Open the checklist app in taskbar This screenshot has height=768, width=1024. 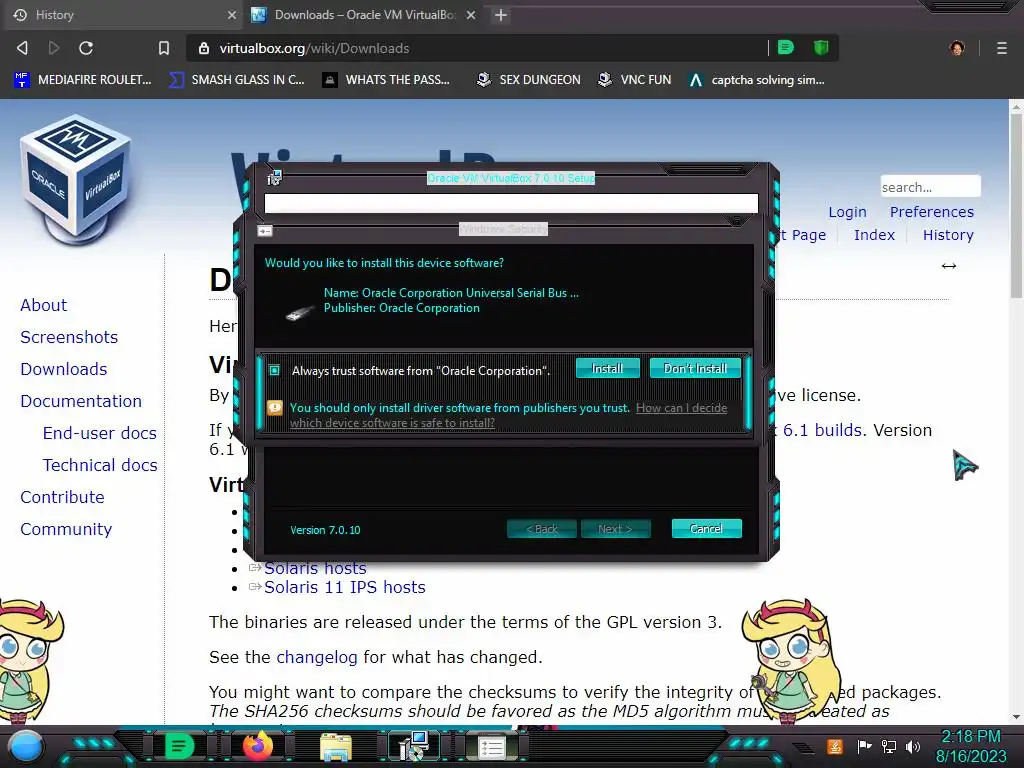[x=492, y=747]
